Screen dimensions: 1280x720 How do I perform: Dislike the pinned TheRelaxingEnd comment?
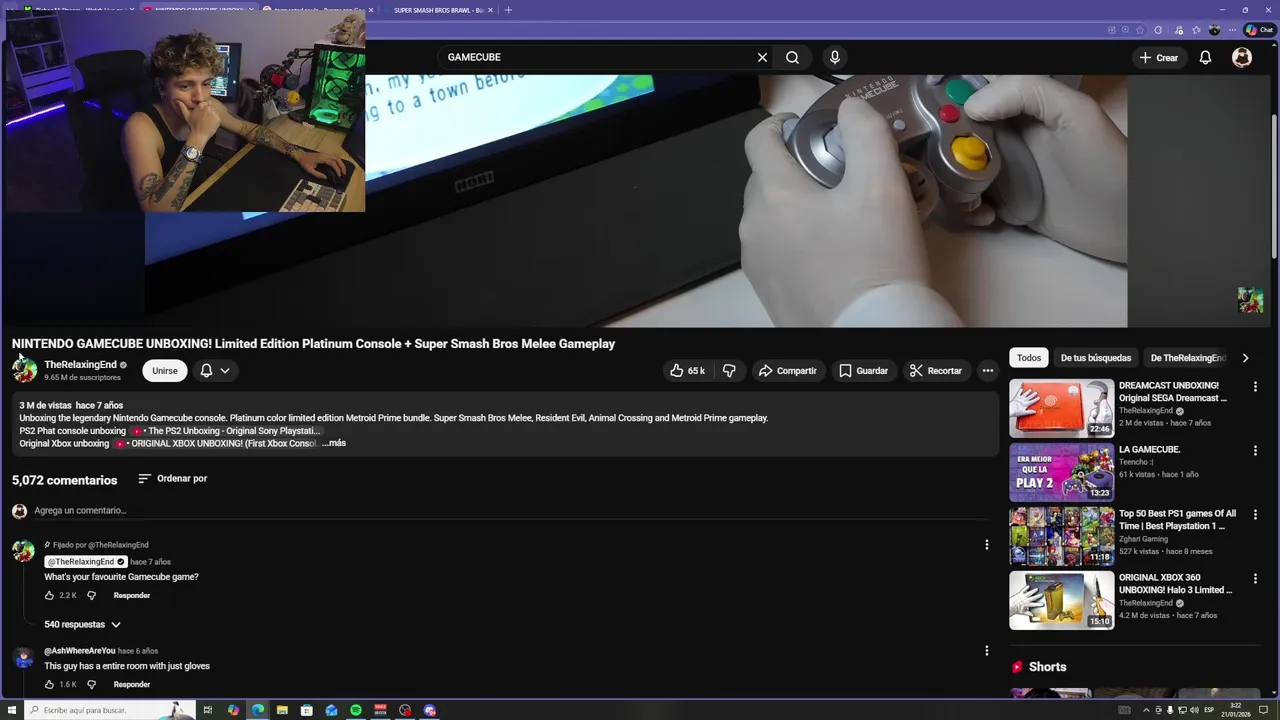(91, 595)
